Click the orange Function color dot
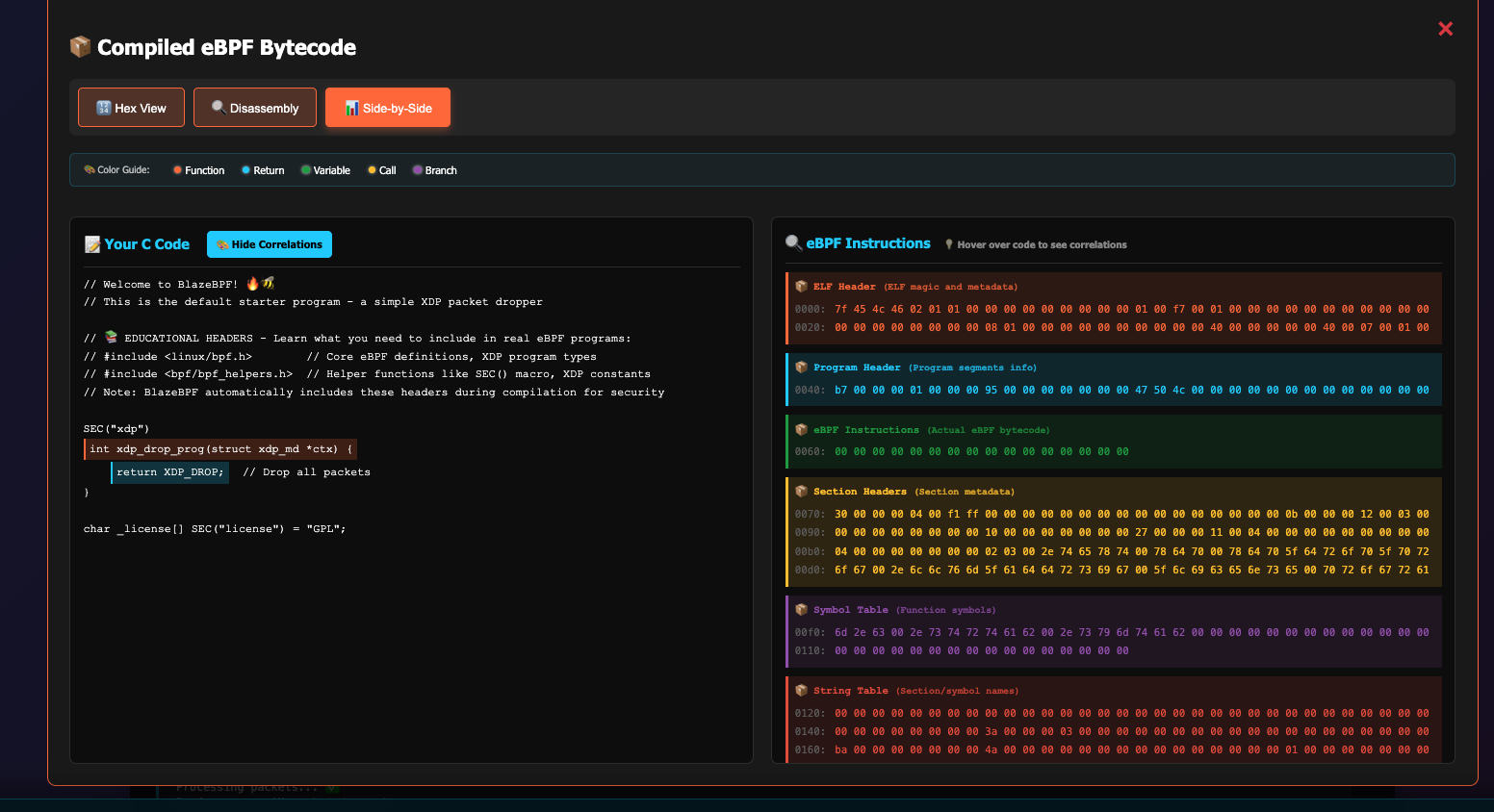 point(177,170)
